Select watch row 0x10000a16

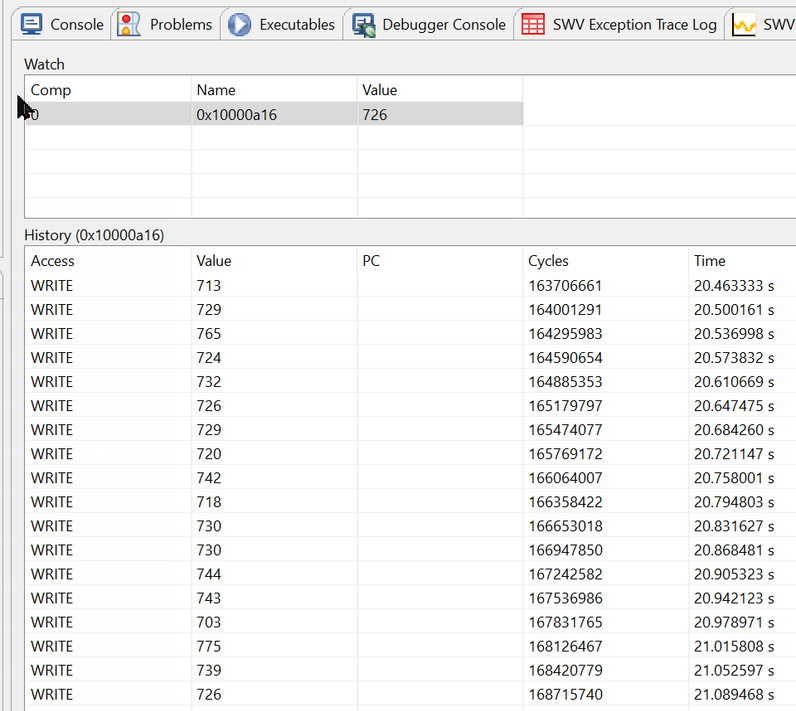coord(274,114)
